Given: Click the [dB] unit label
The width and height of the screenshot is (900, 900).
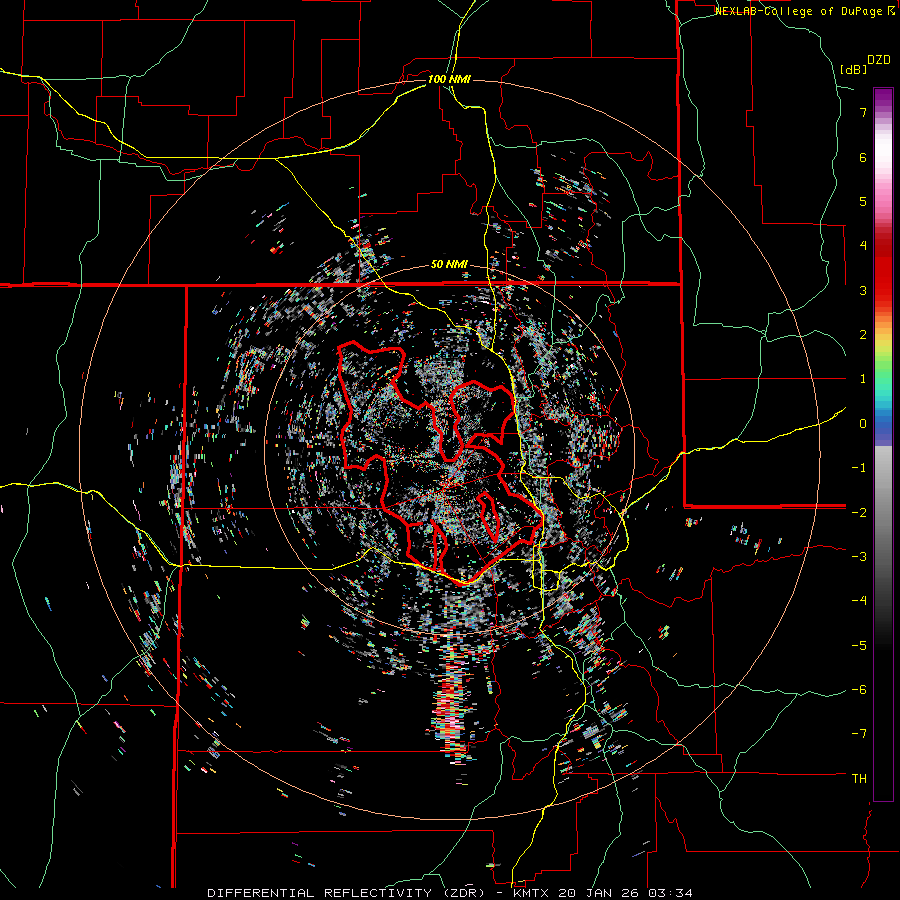Looking at the screenshot, I should [854, 69].
